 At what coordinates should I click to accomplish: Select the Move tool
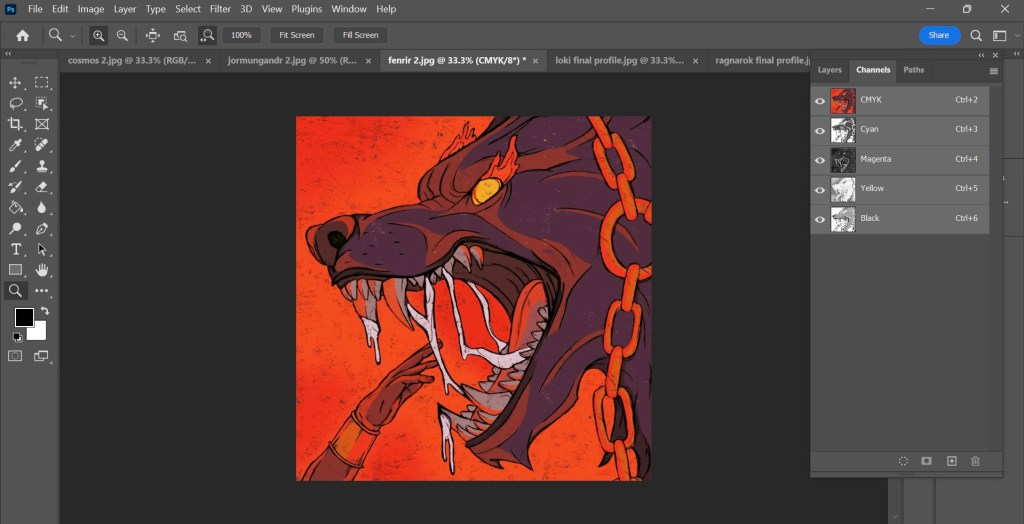coord(16,83)
